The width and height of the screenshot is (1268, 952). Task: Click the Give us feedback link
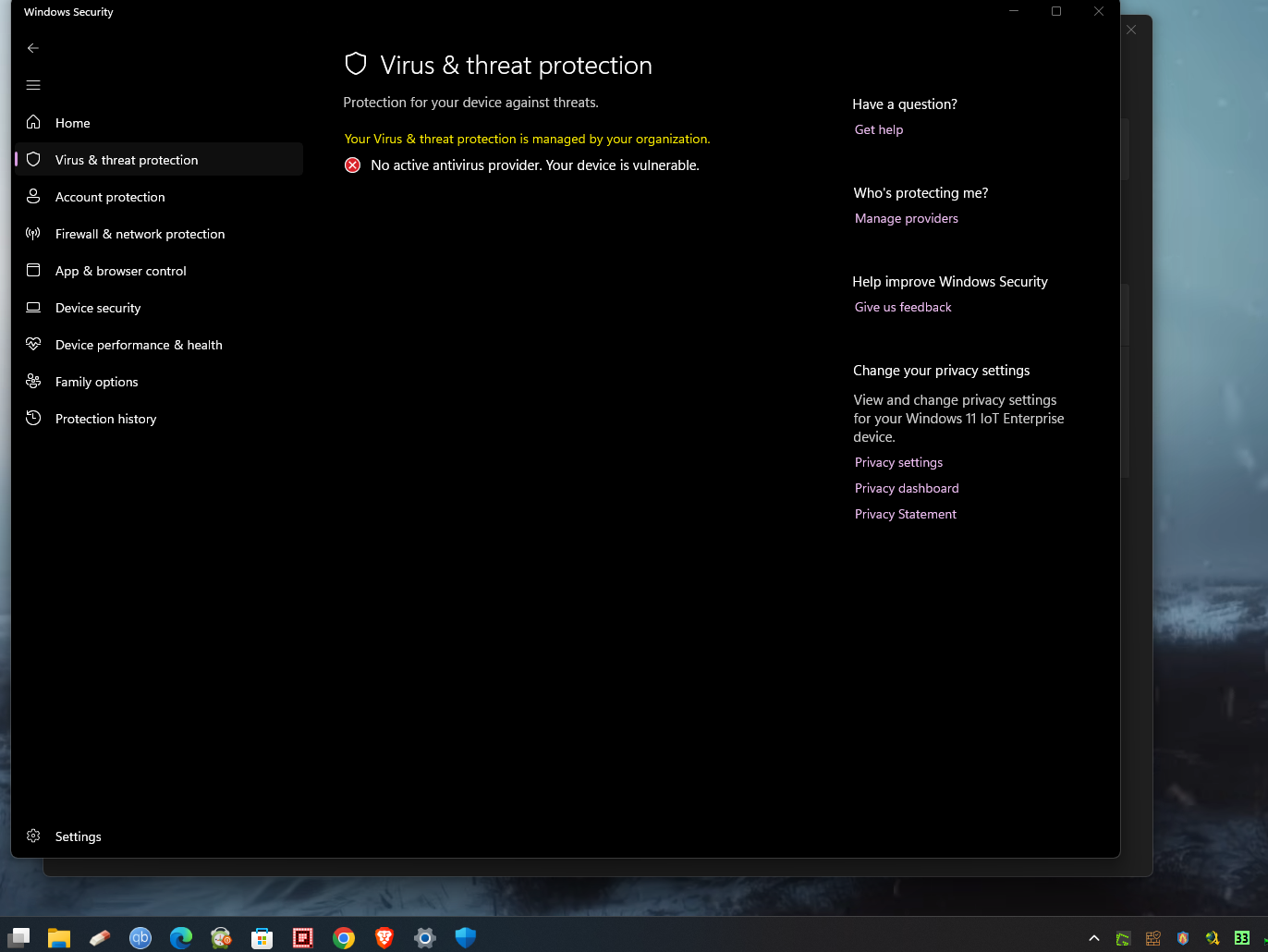[x=903, y=307]
